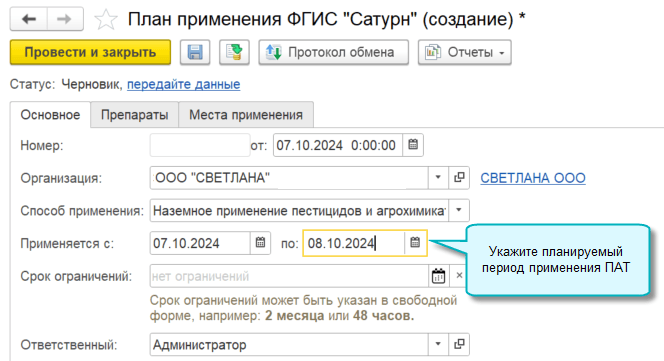Open calendar for end date 08.10.2024

pyautogui.click(x=415, y=243)
